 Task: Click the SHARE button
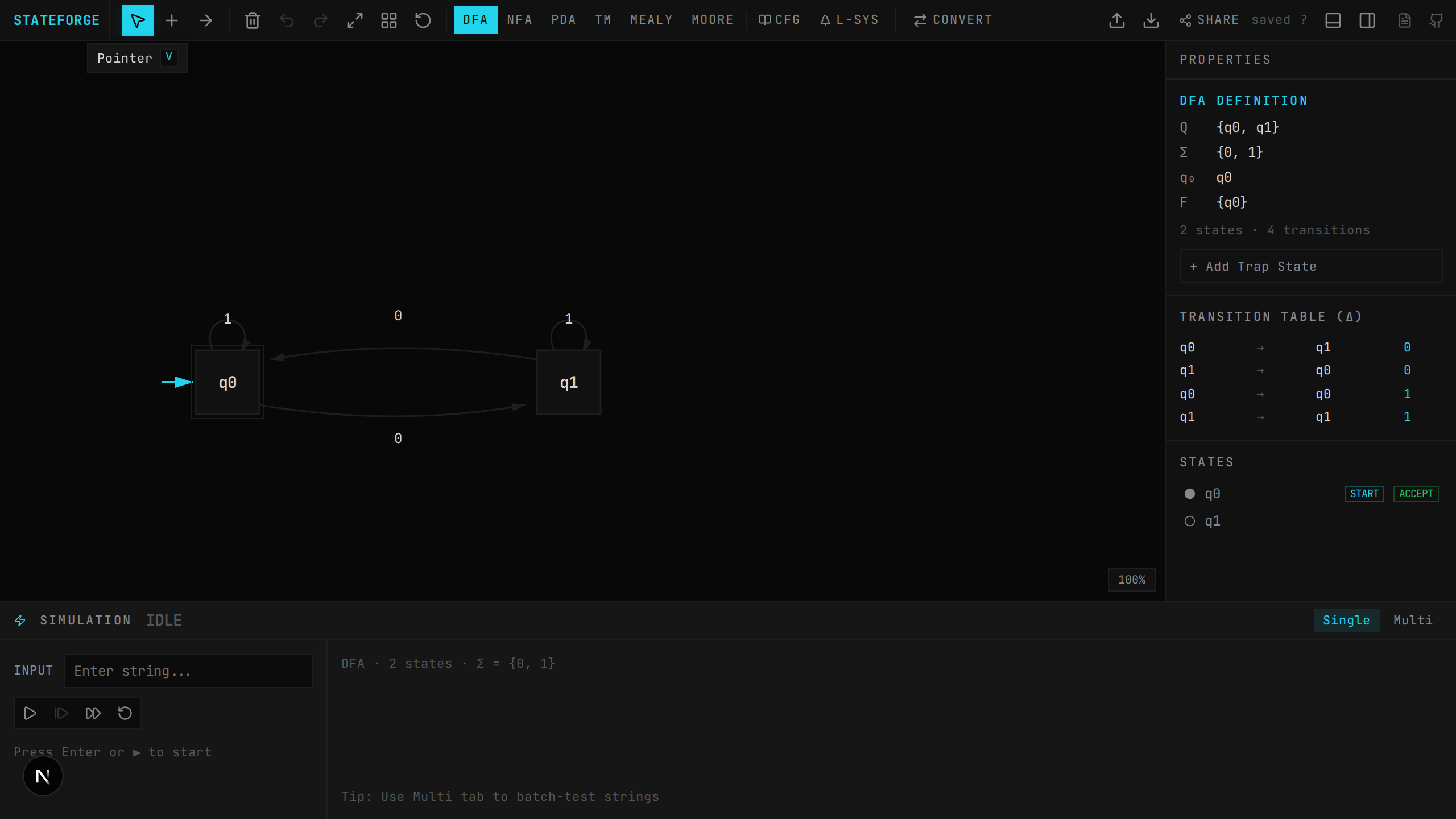coord(1210,19)
